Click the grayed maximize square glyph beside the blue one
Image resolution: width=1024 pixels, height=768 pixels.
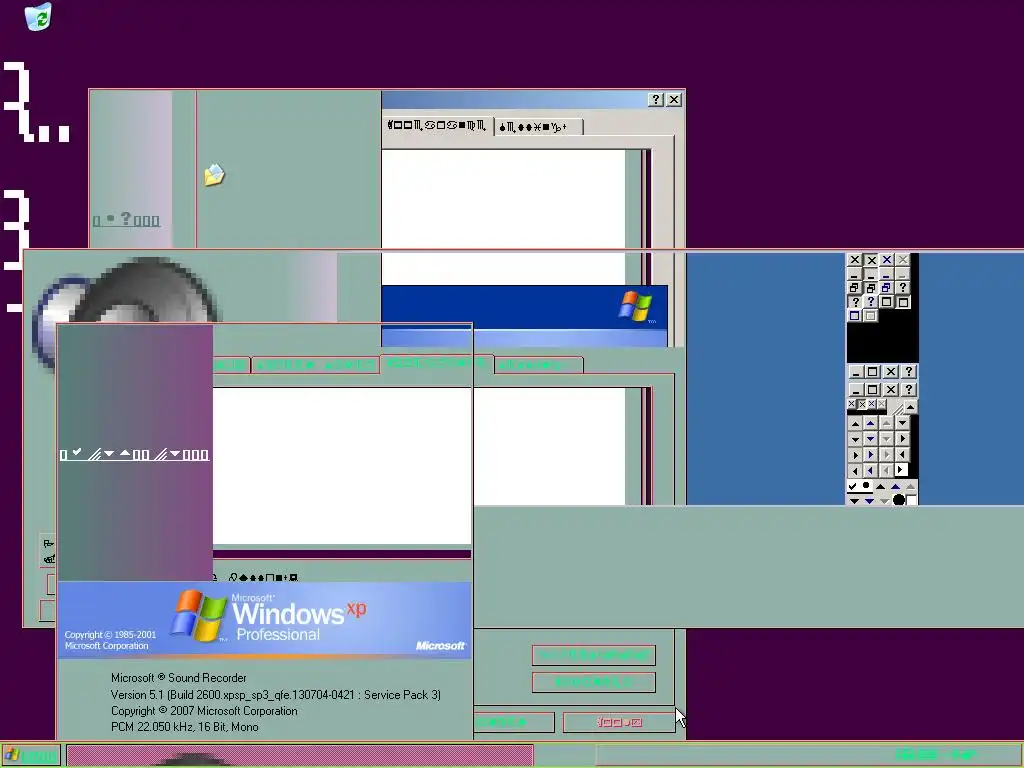[x=870, y=315]
